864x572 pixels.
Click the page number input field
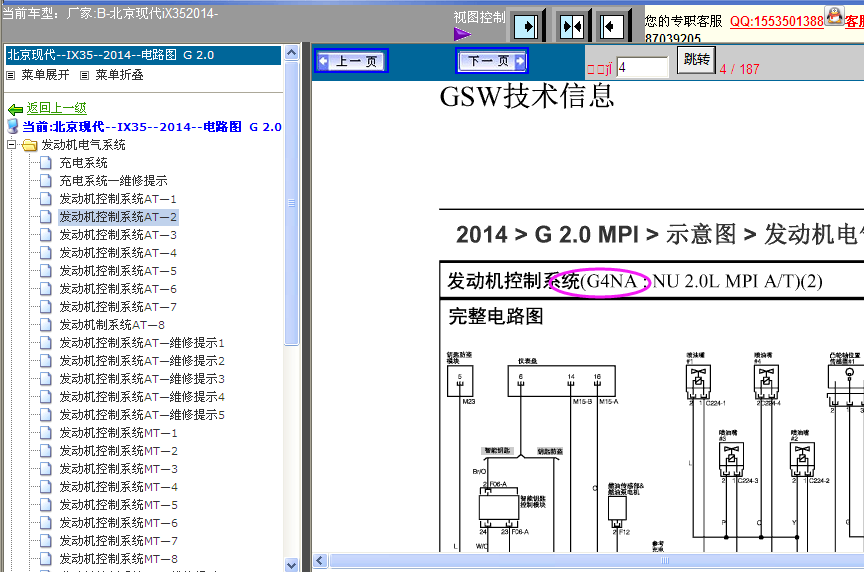pyautogui.click(x=642, y=68)
